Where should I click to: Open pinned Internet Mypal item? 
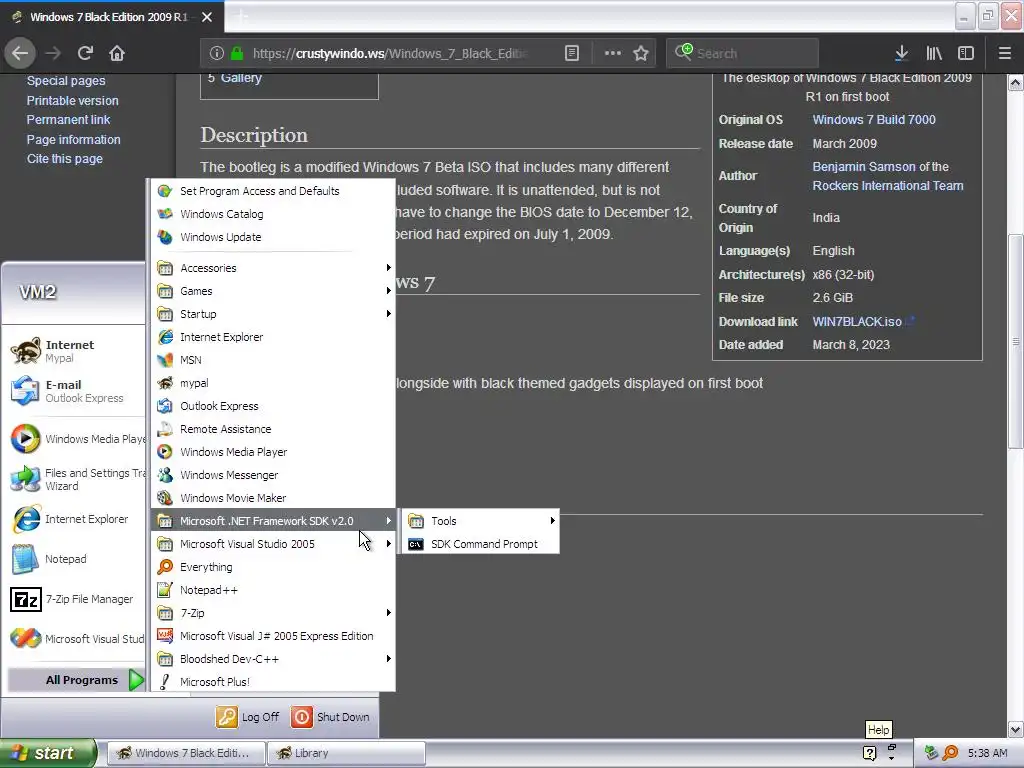[x=76, y=351]
